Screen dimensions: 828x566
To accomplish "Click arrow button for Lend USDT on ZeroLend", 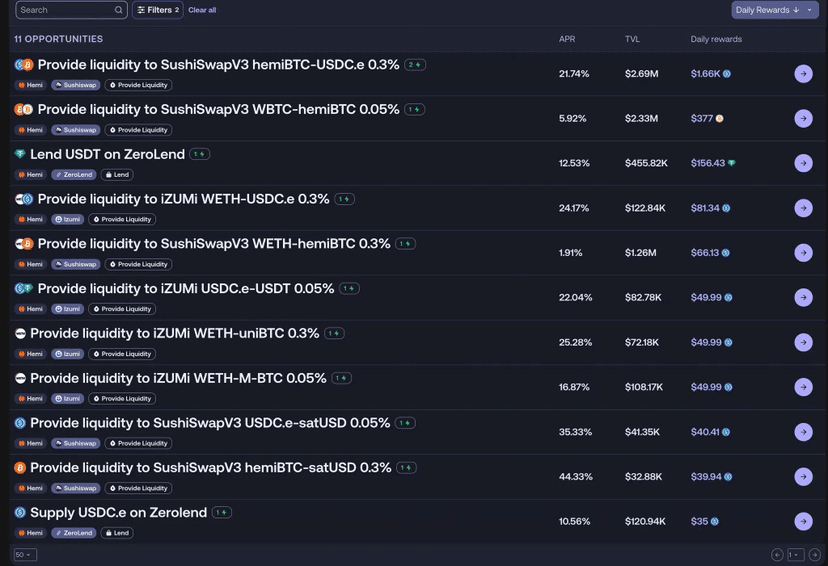I will point(803,163).
